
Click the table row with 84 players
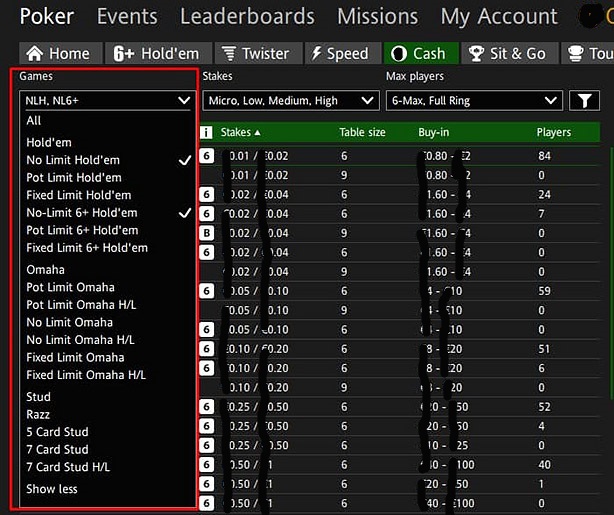[399, 156]
